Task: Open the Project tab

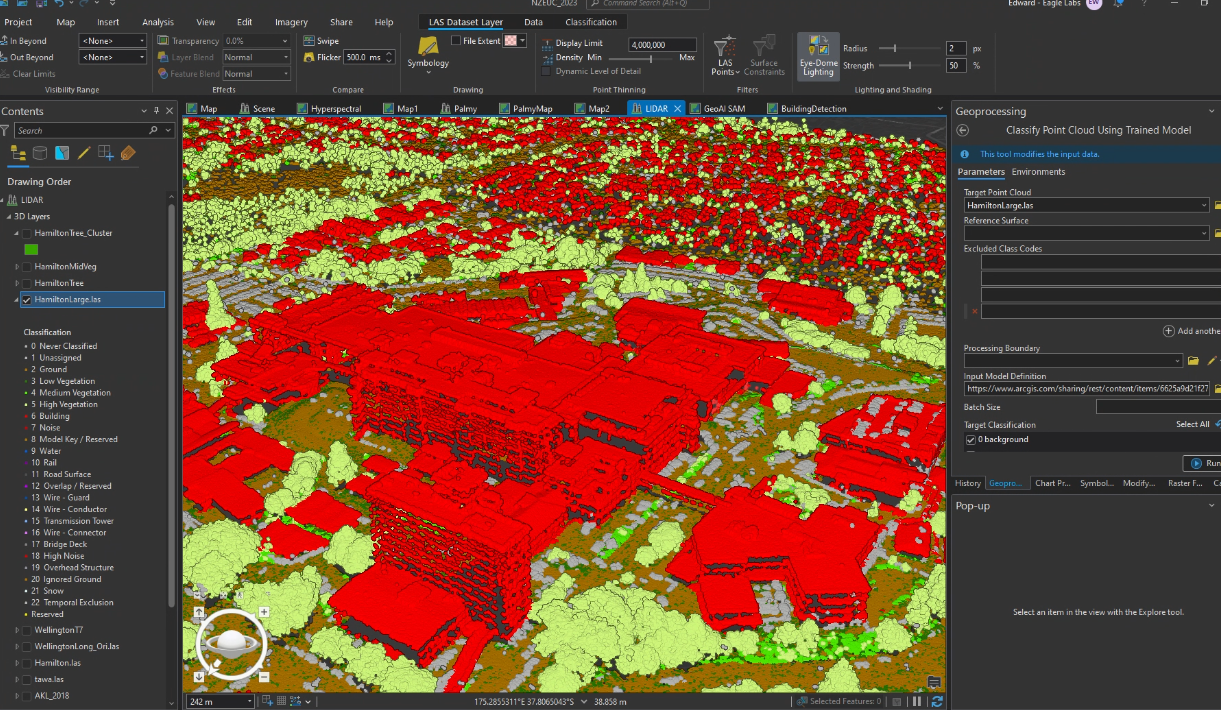Action: [18, 22]
